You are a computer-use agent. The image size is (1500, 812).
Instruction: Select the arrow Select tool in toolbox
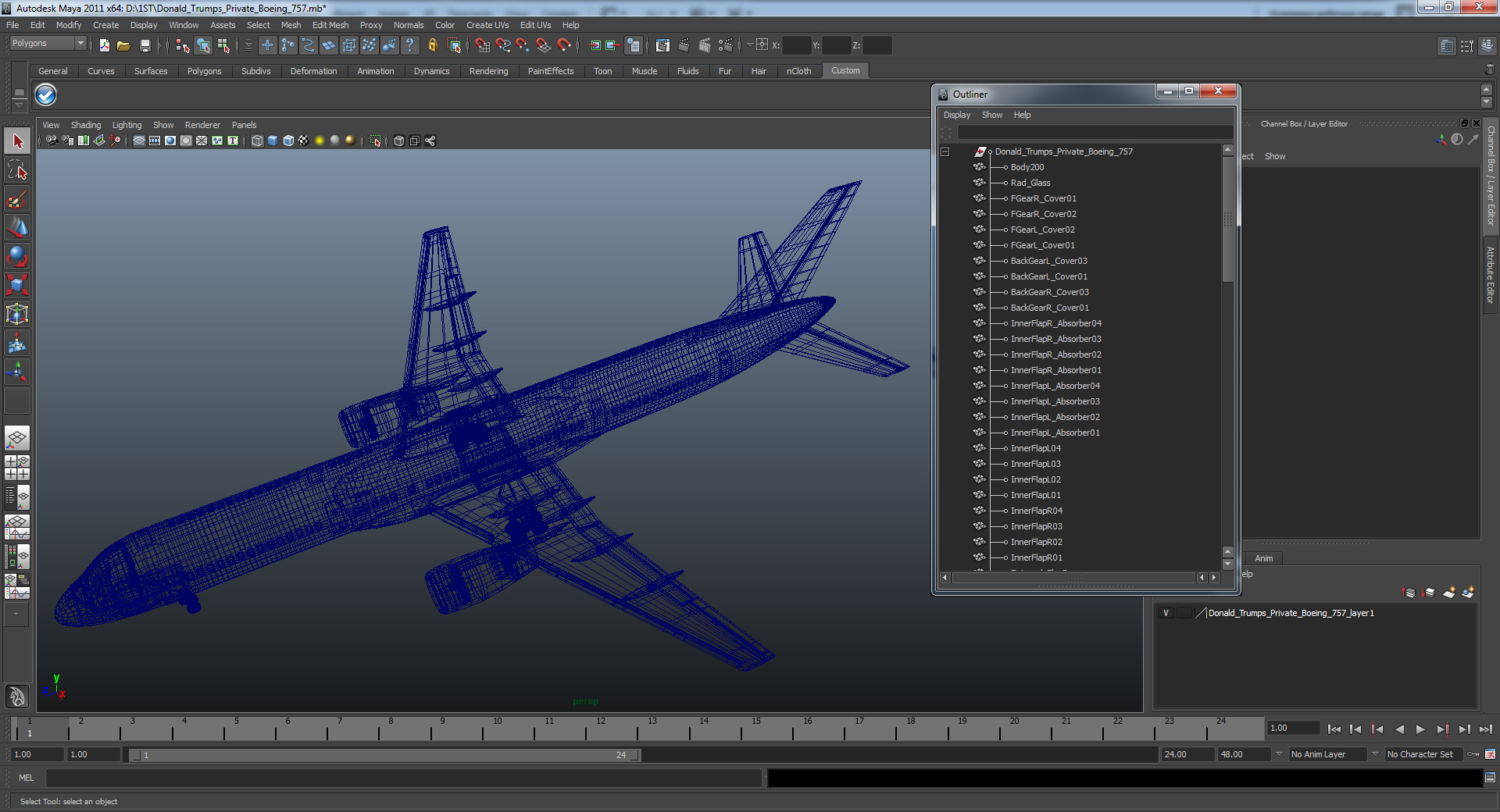point(17,141)
